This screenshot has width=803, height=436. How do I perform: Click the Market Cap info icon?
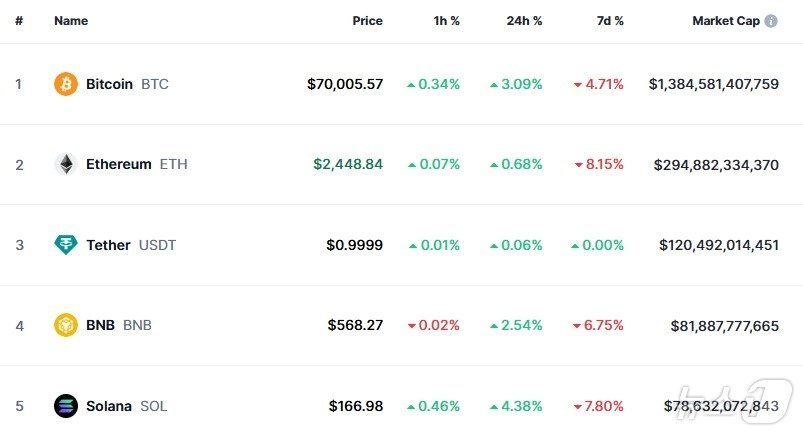pos(771,21)
